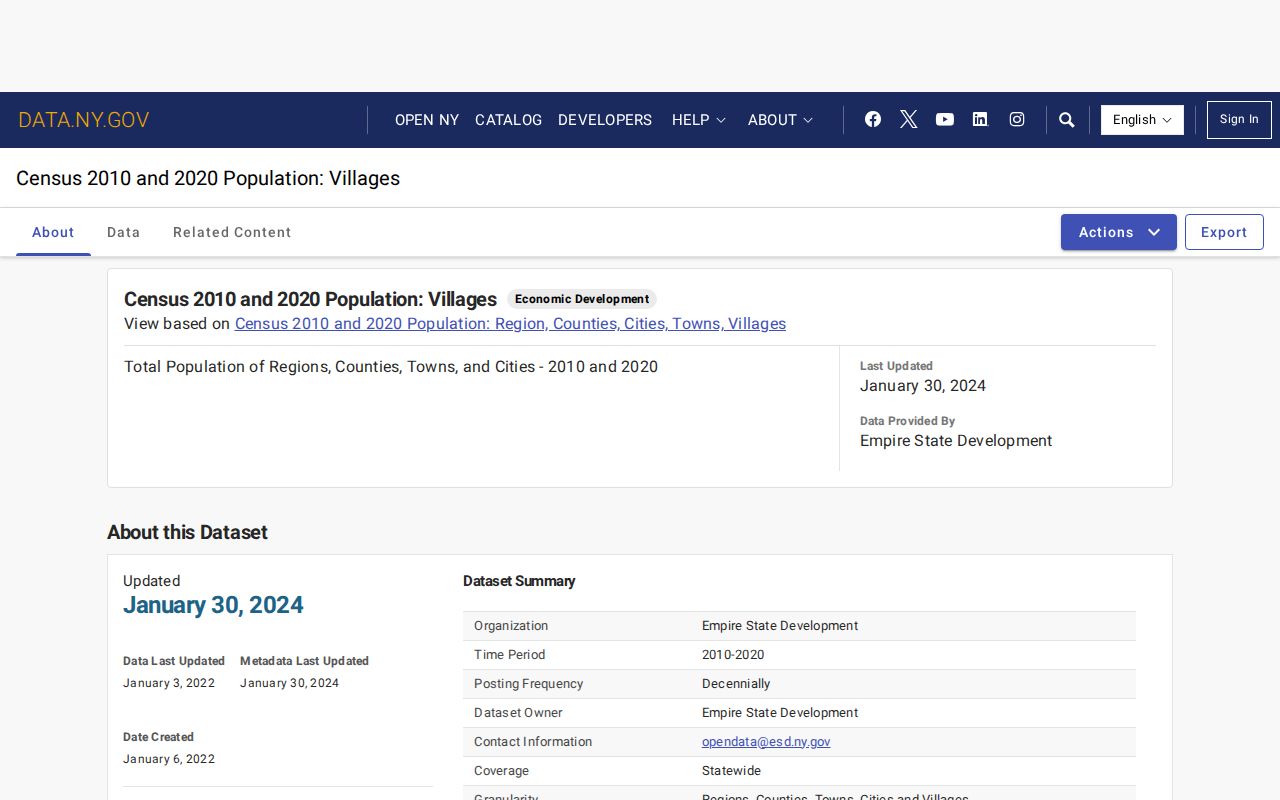This screenshot has width=1280, height=800.
Task: Open the OPEN NY menu item
Action: click(x=427, y=120)
